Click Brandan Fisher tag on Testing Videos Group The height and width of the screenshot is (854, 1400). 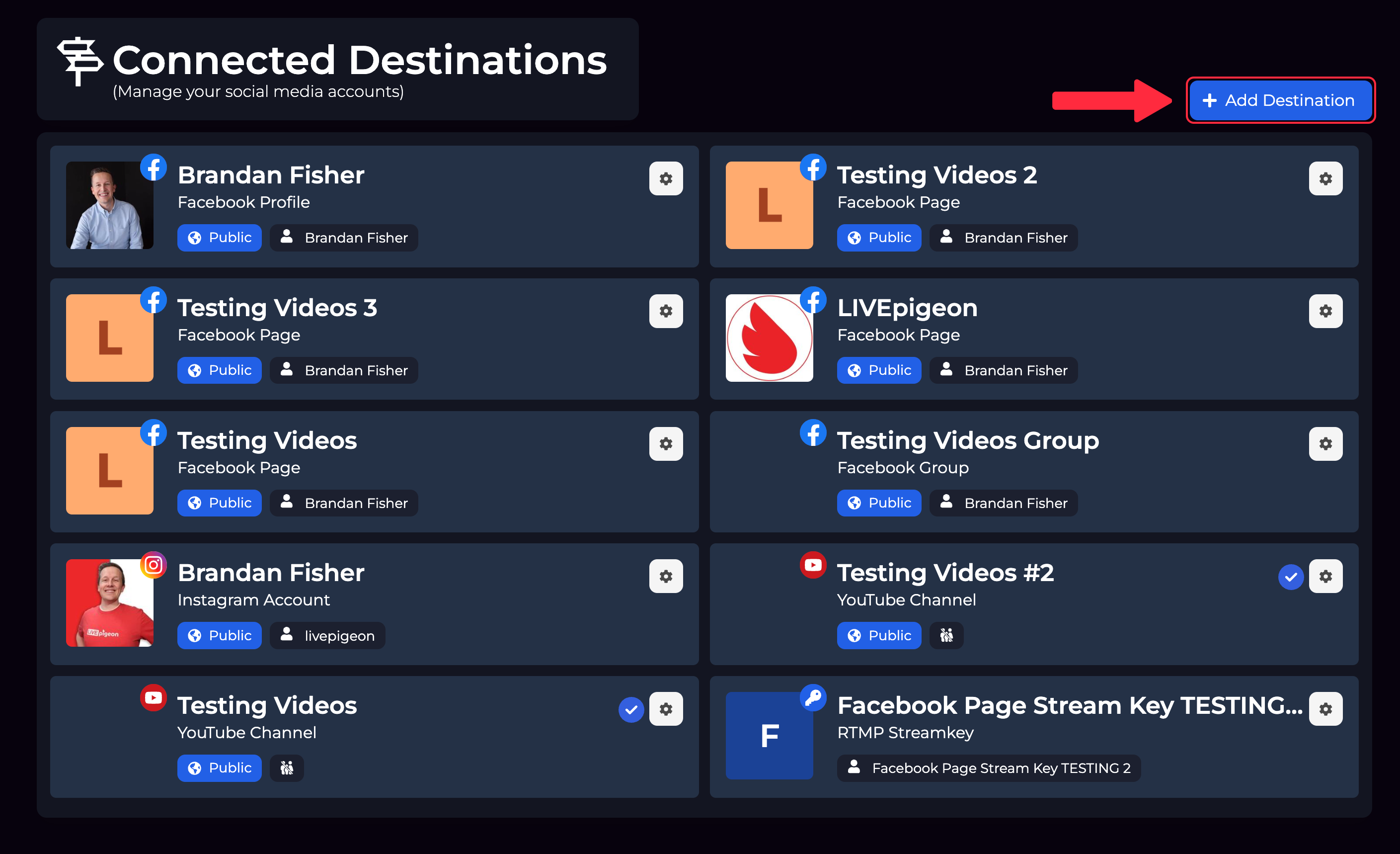tap(1003, 503)
